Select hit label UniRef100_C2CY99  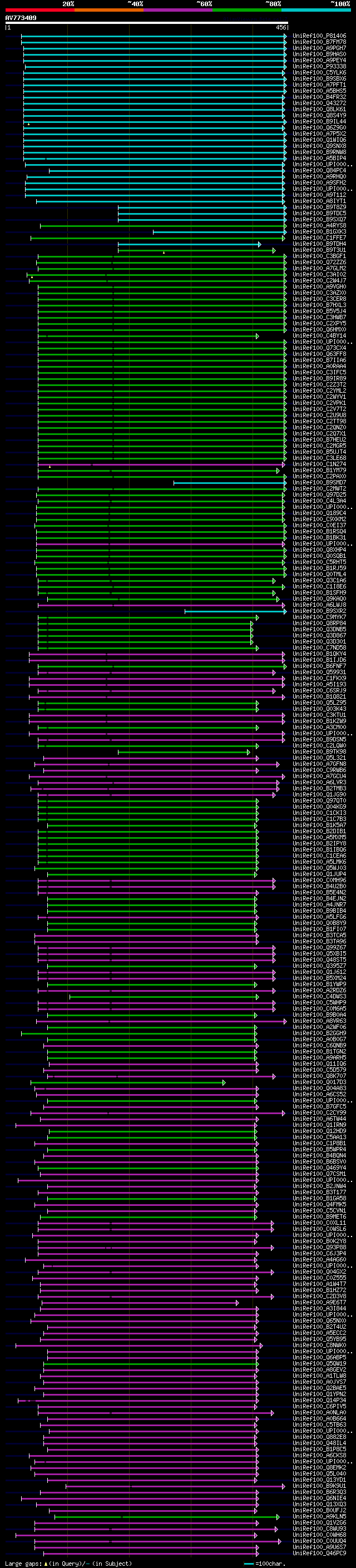click(x=319, y=1112)
